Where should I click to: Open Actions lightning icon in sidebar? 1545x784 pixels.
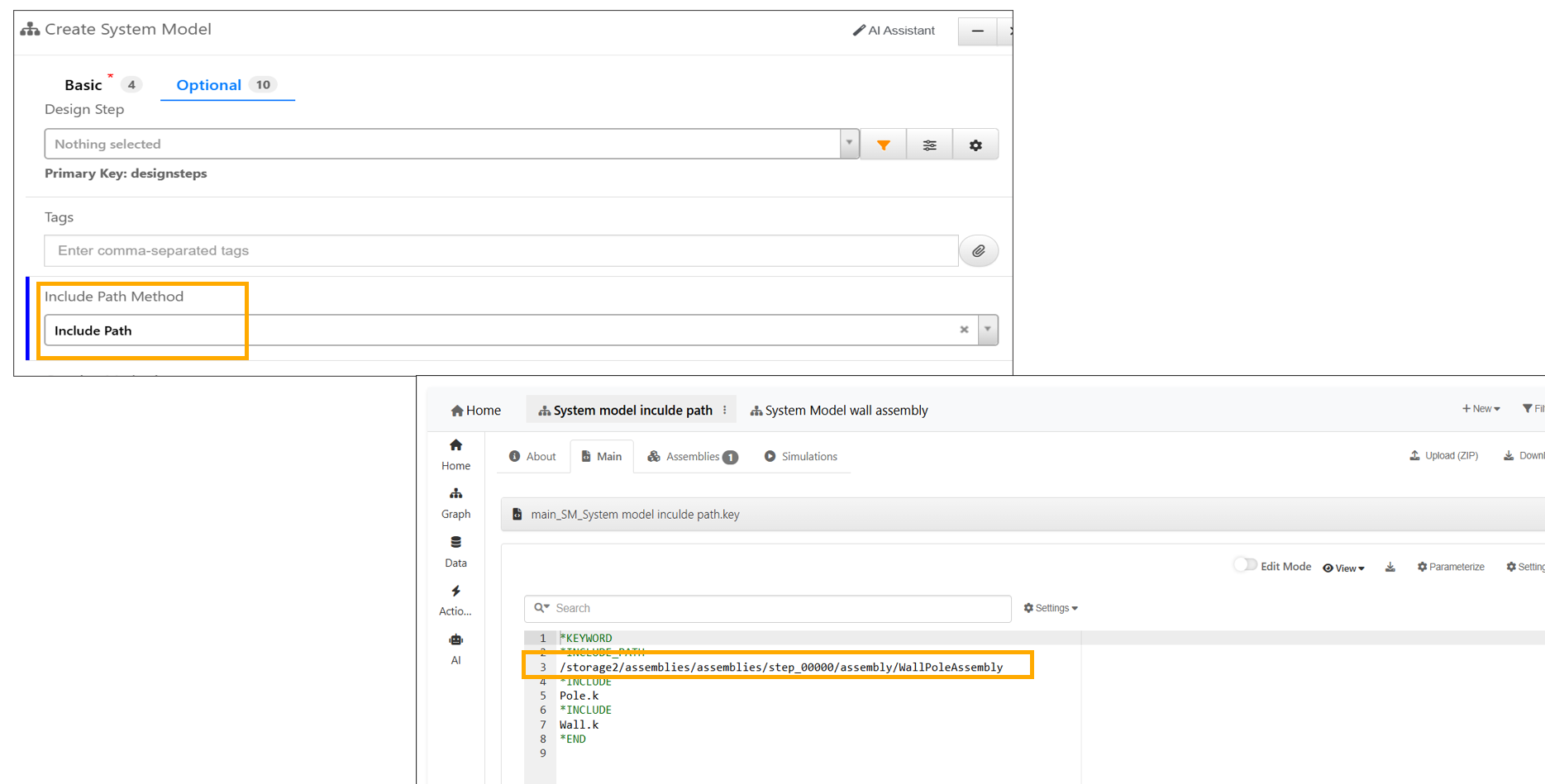(x=455, y=600)
